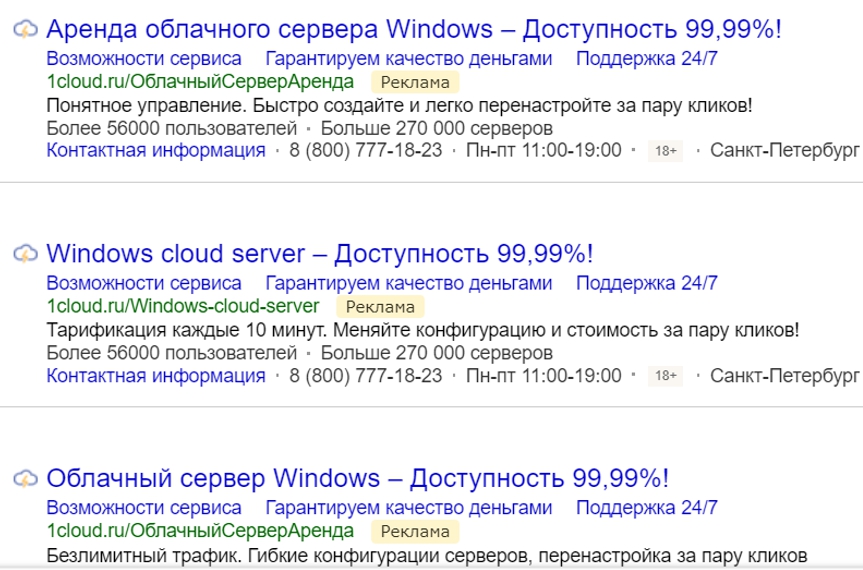Screen dimensions: 863x570
Task: Click the cloud favicon beside 'Аренда облачного сервера Windows'
Action: click(26, 29)
